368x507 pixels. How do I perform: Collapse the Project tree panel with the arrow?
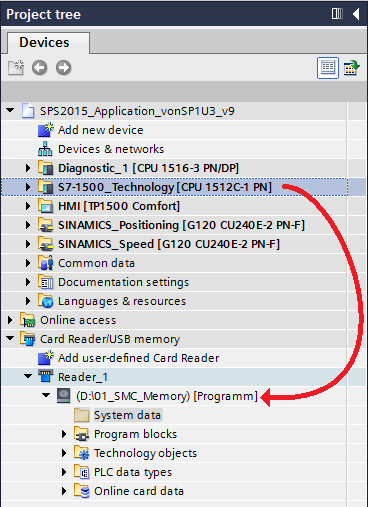(356, 14)
